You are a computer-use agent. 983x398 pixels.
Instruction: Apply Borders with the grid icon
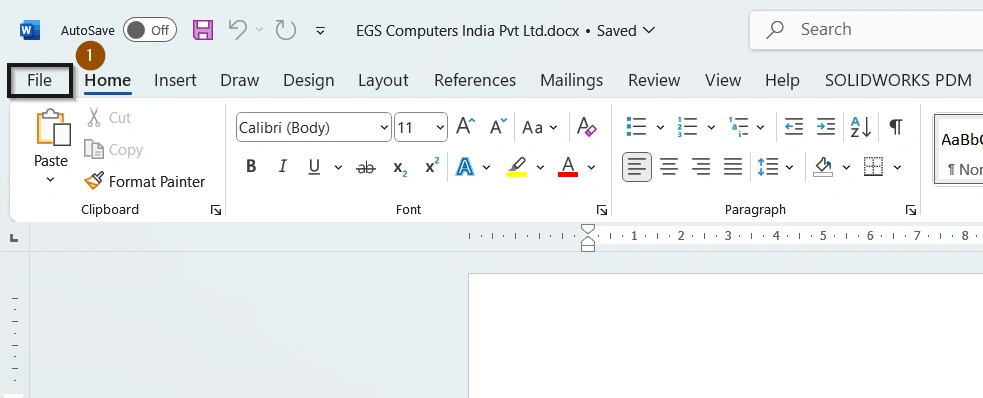[x=873, y=167]
